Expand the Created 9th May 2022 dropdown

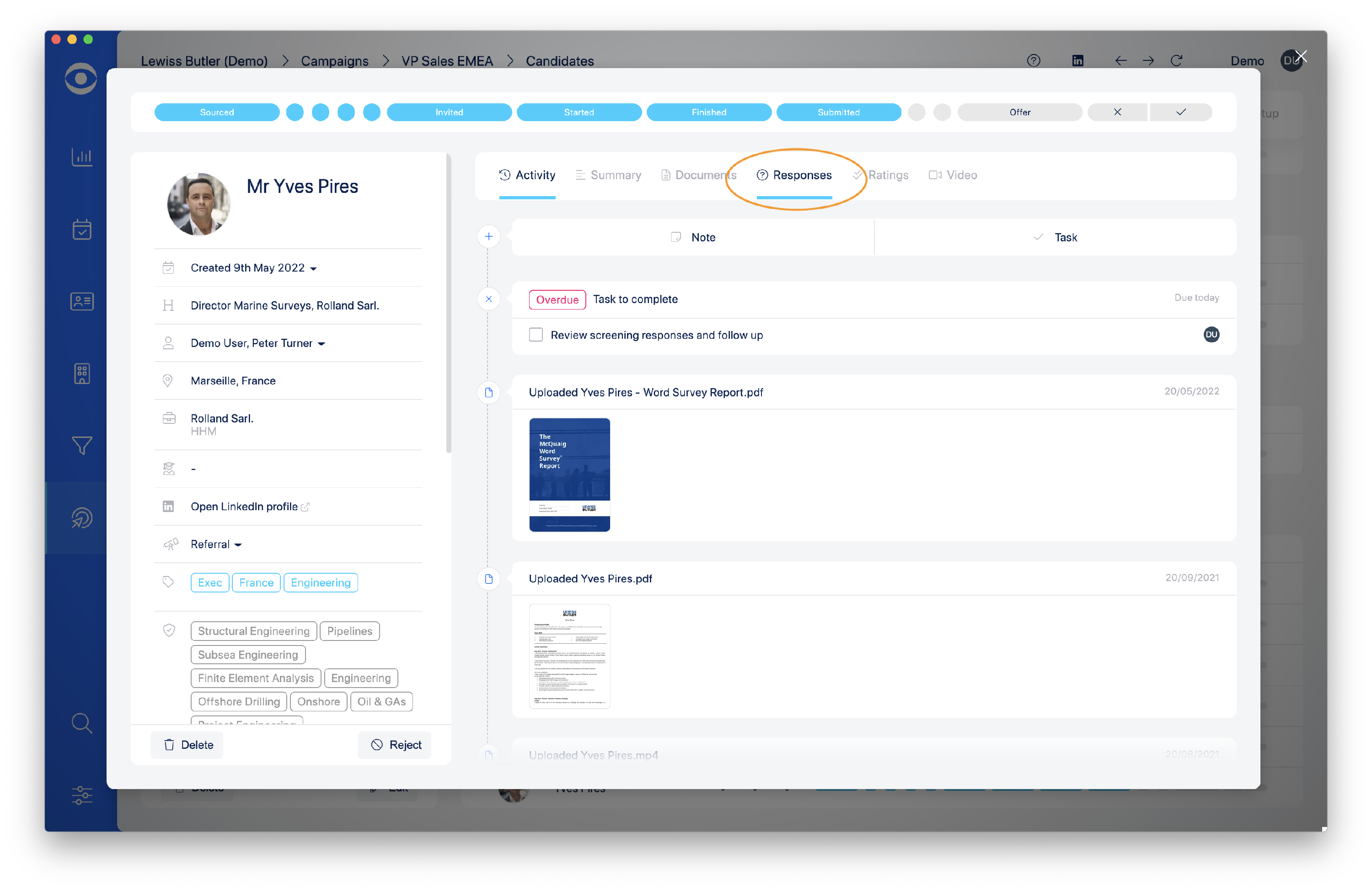[254, 268]
